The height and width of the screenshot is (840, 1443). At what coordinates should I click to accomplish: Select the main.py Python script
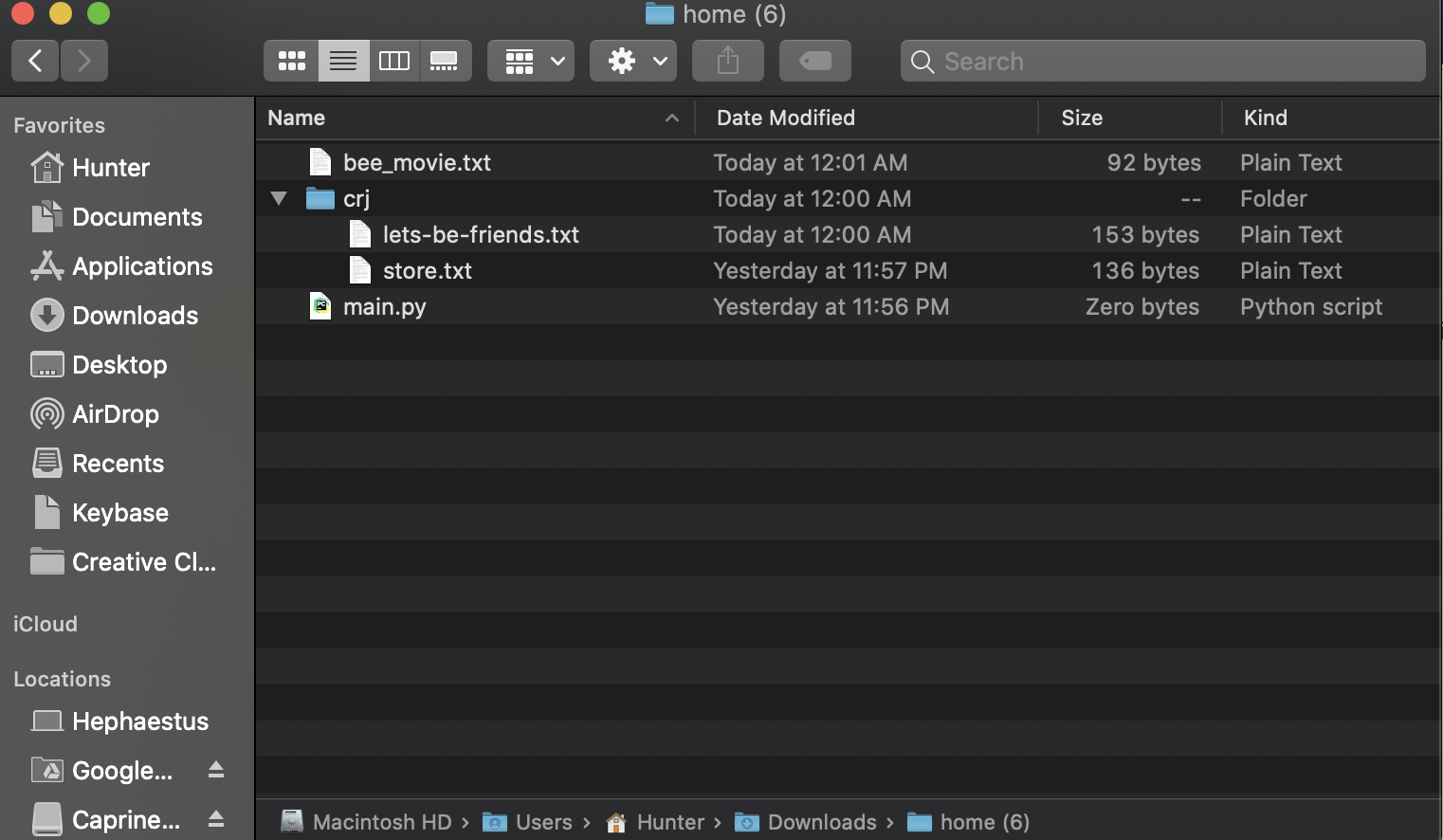[384, 307]
